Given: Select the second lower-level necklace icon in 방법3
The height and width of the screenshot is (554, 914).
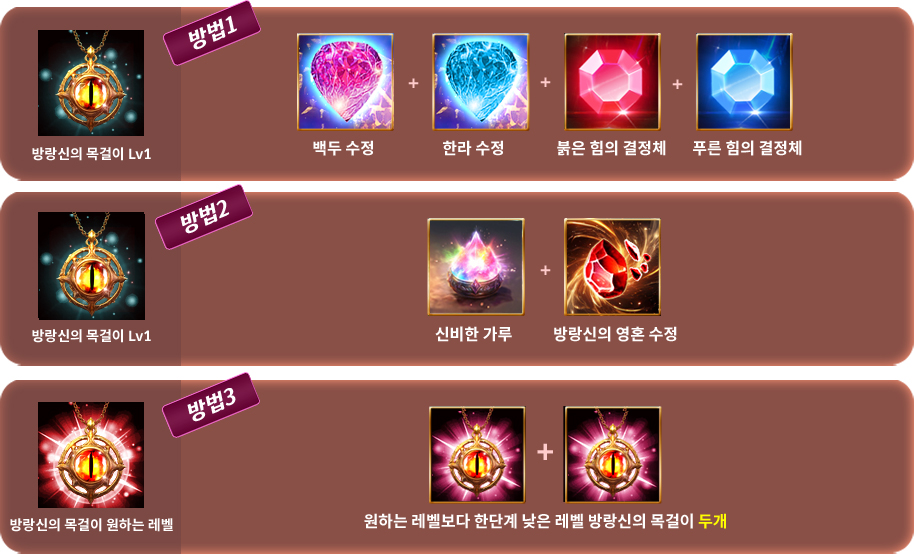Looking at the screenshot, I should click(612, 455).
